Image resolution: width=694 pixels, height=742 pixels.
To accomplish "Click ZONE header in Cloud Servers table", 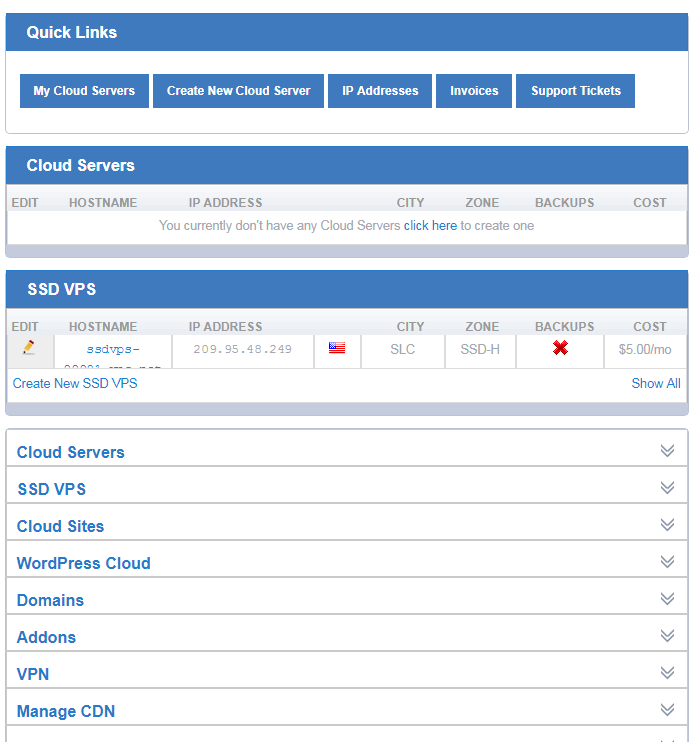I will 482,203.
